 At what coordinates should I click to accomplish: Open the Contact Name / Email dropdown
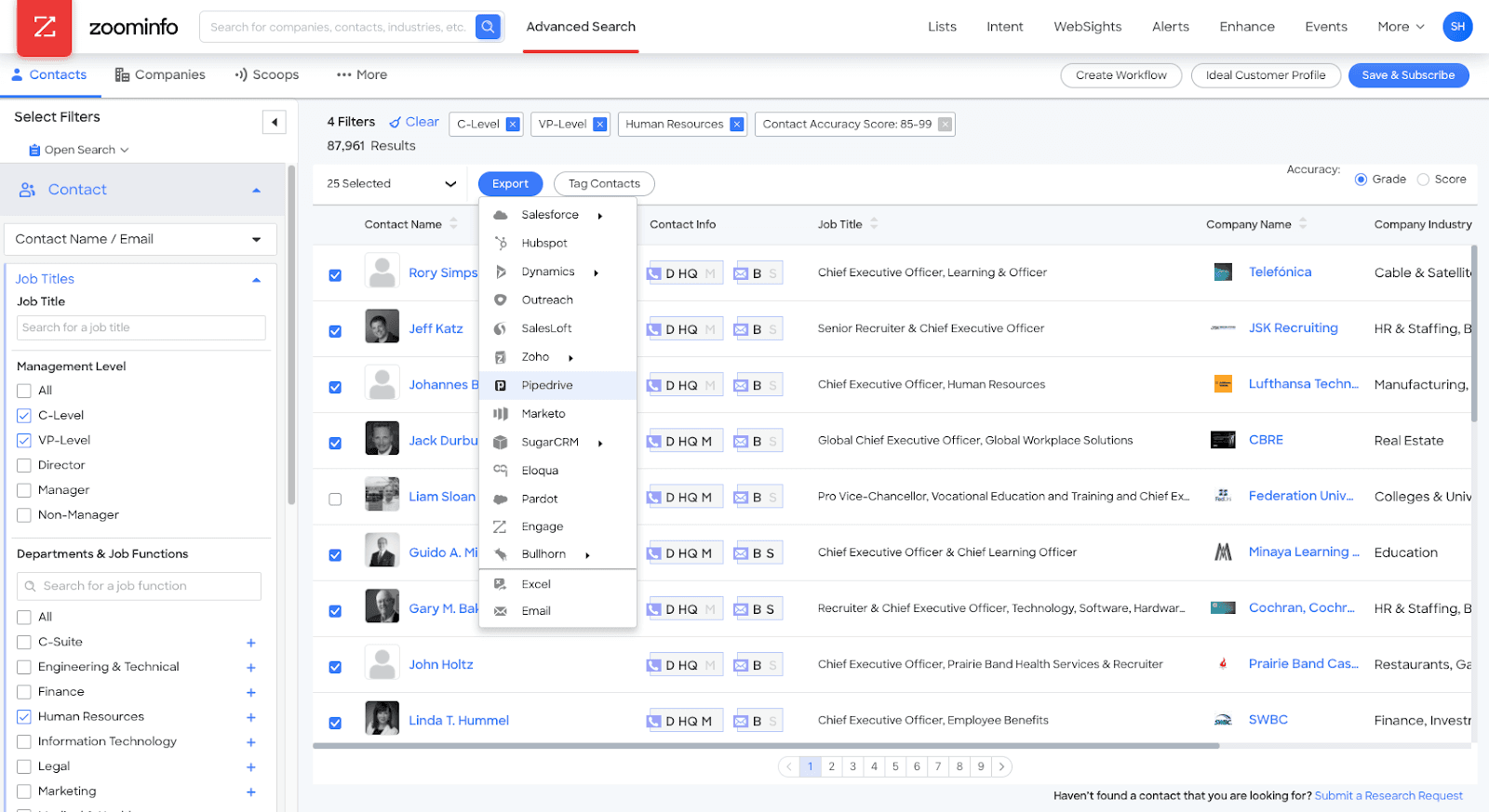click(x=141, y=239)
